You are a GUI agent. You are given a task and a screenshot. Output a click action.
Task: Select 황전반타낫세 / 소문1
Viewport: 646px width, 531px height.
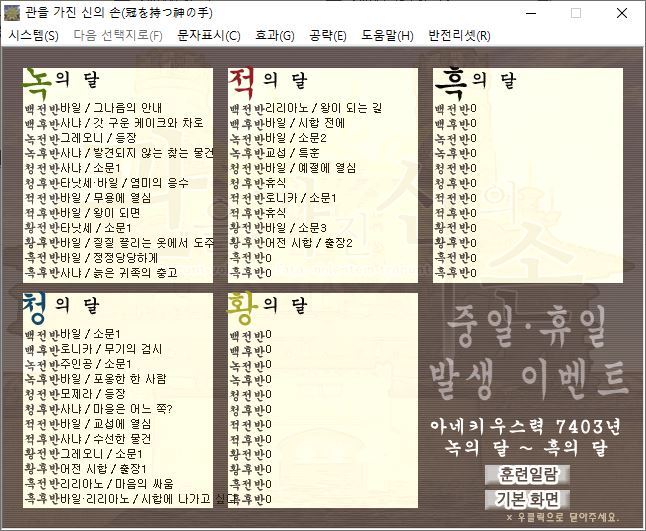point(77,228)
